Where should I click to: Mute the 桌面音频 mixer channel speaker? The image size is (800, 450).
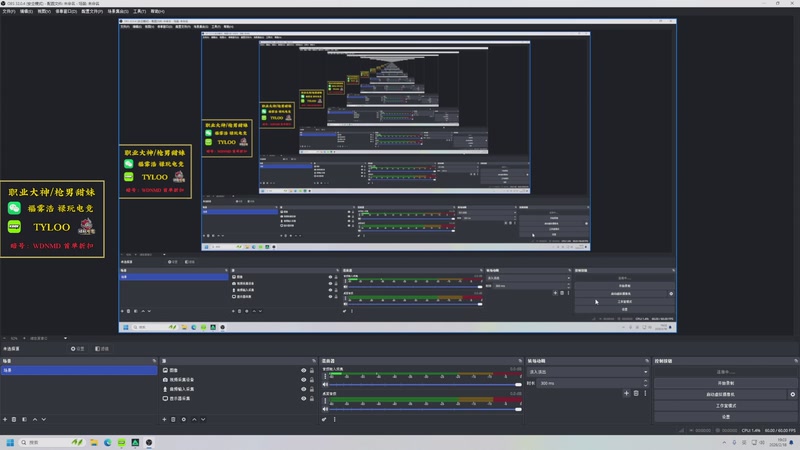(x=325, y=409)
